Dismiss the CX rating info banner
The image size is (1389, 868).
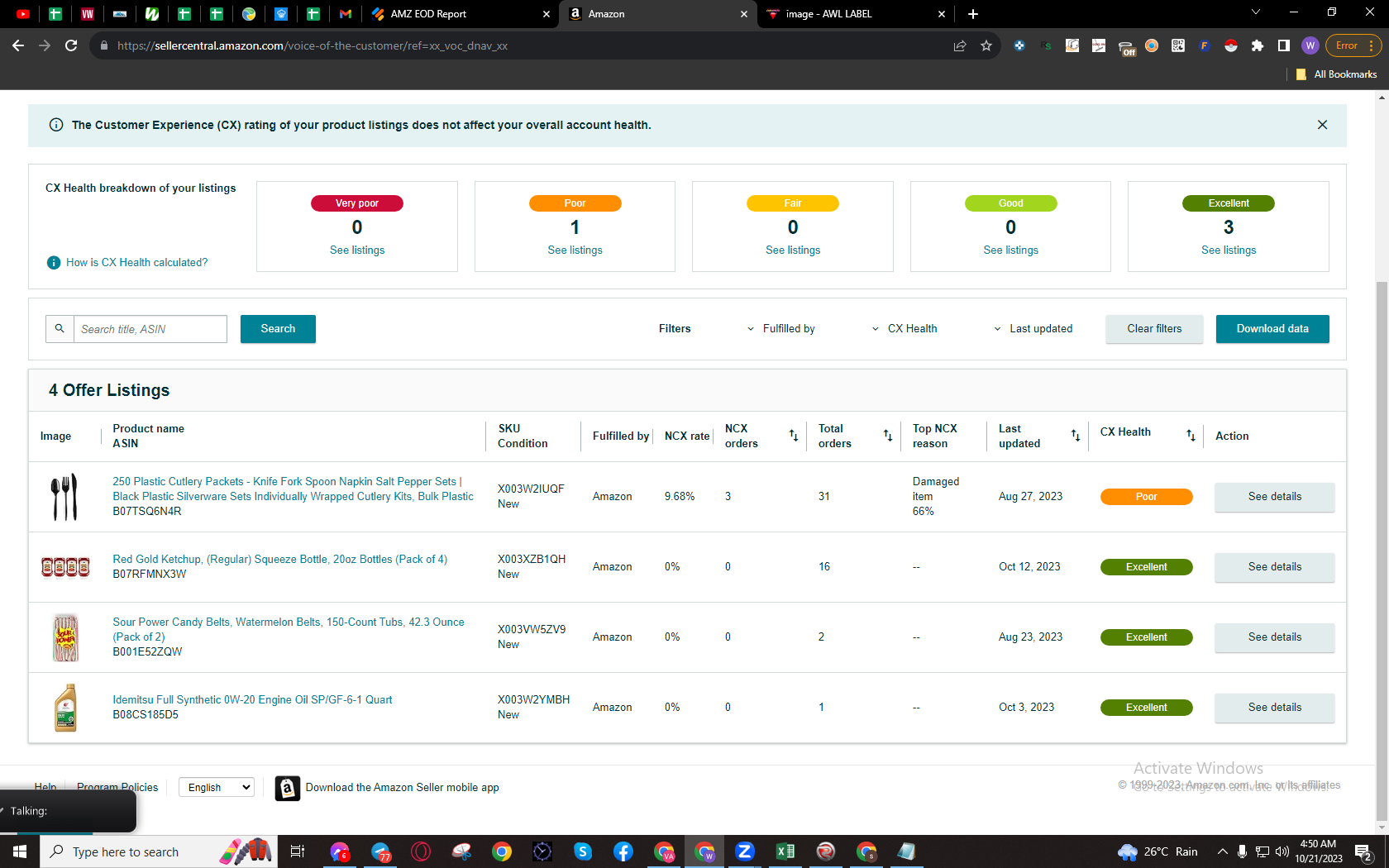(x=1322, y=125)
